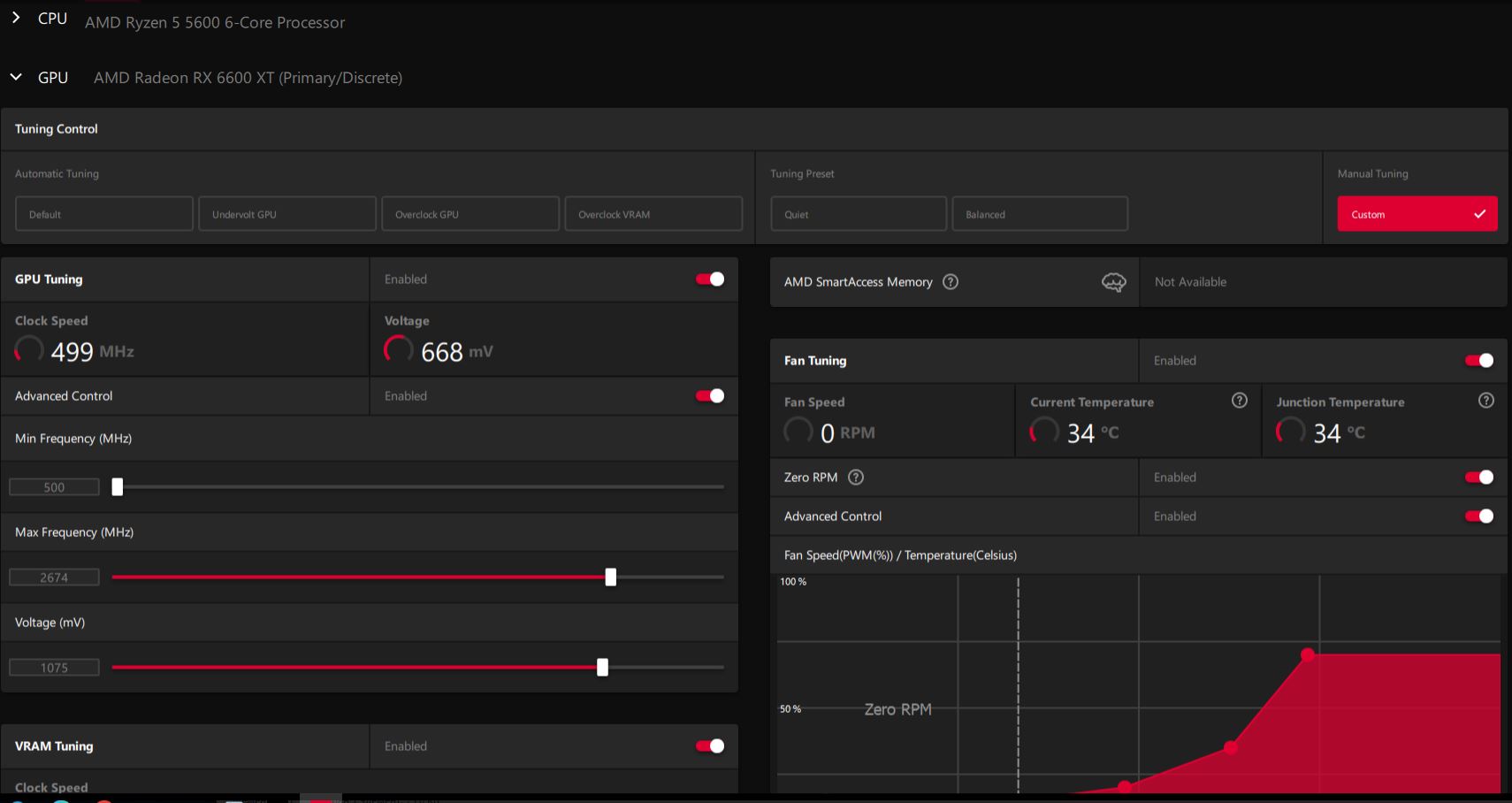The width and height of the screenshot is (1512, 803).
Task: Click the GPU Voltage gauge icon
Action: [399, 349]
